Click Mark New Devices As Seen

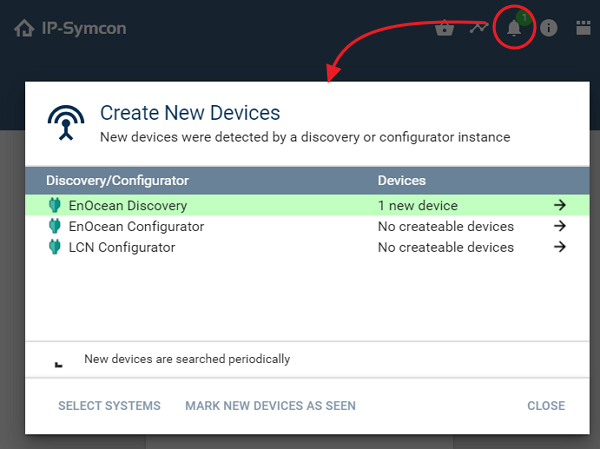coord(270,406)
